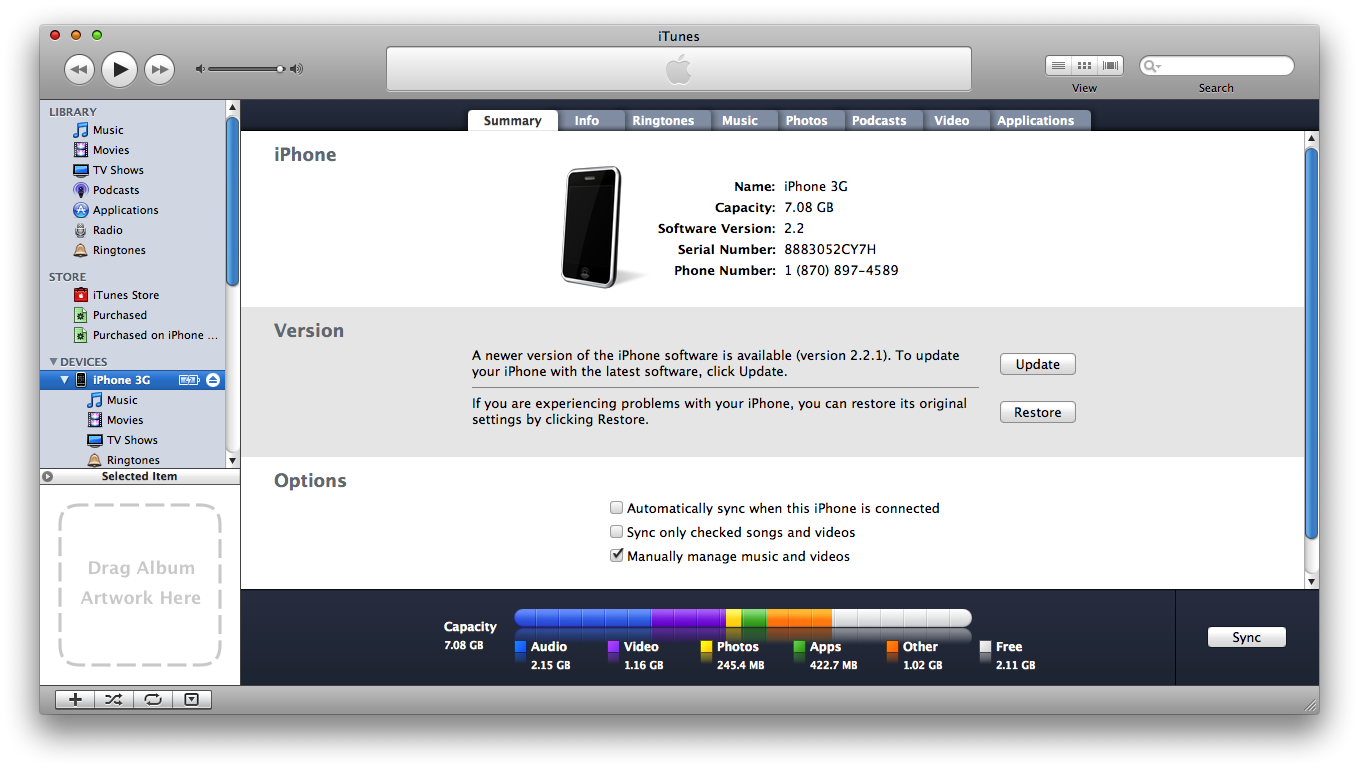Image resolution: width=1359 pixels, height=769 pixels.
Task: Click the Update button
Action: click(1038, 364)
